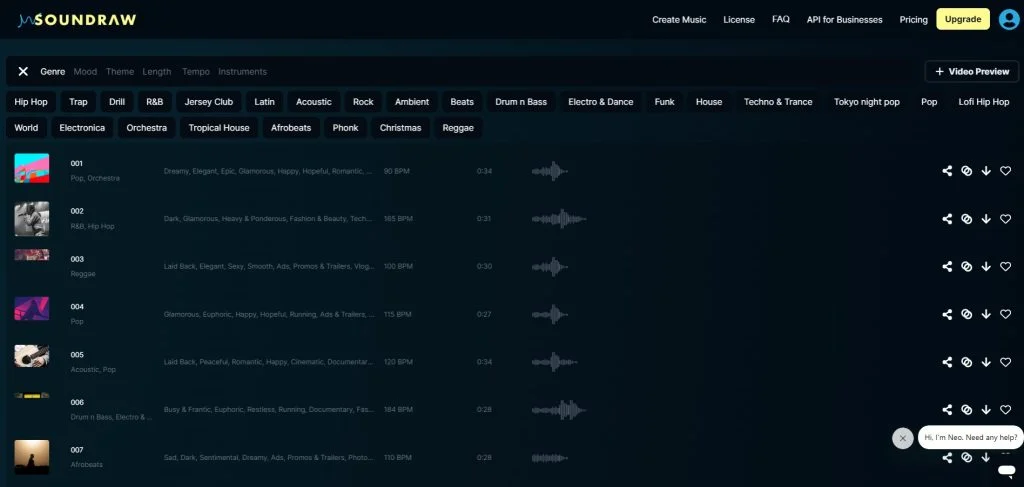Download track 001
This screenshot has width=1024, height=487.
tap(986, 171)
